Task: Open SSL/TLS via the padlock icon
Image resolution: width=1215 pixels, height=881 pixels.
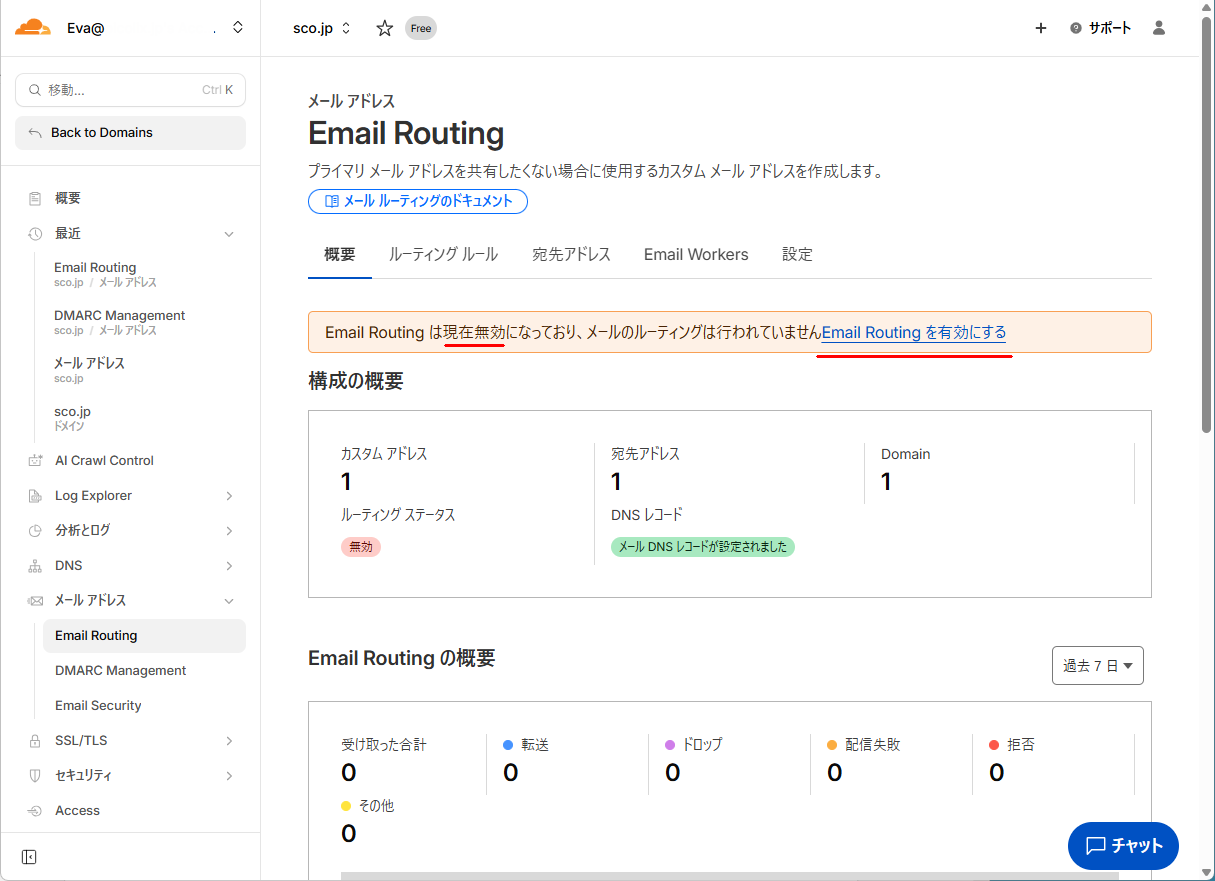Action: (x=35, y=740)
